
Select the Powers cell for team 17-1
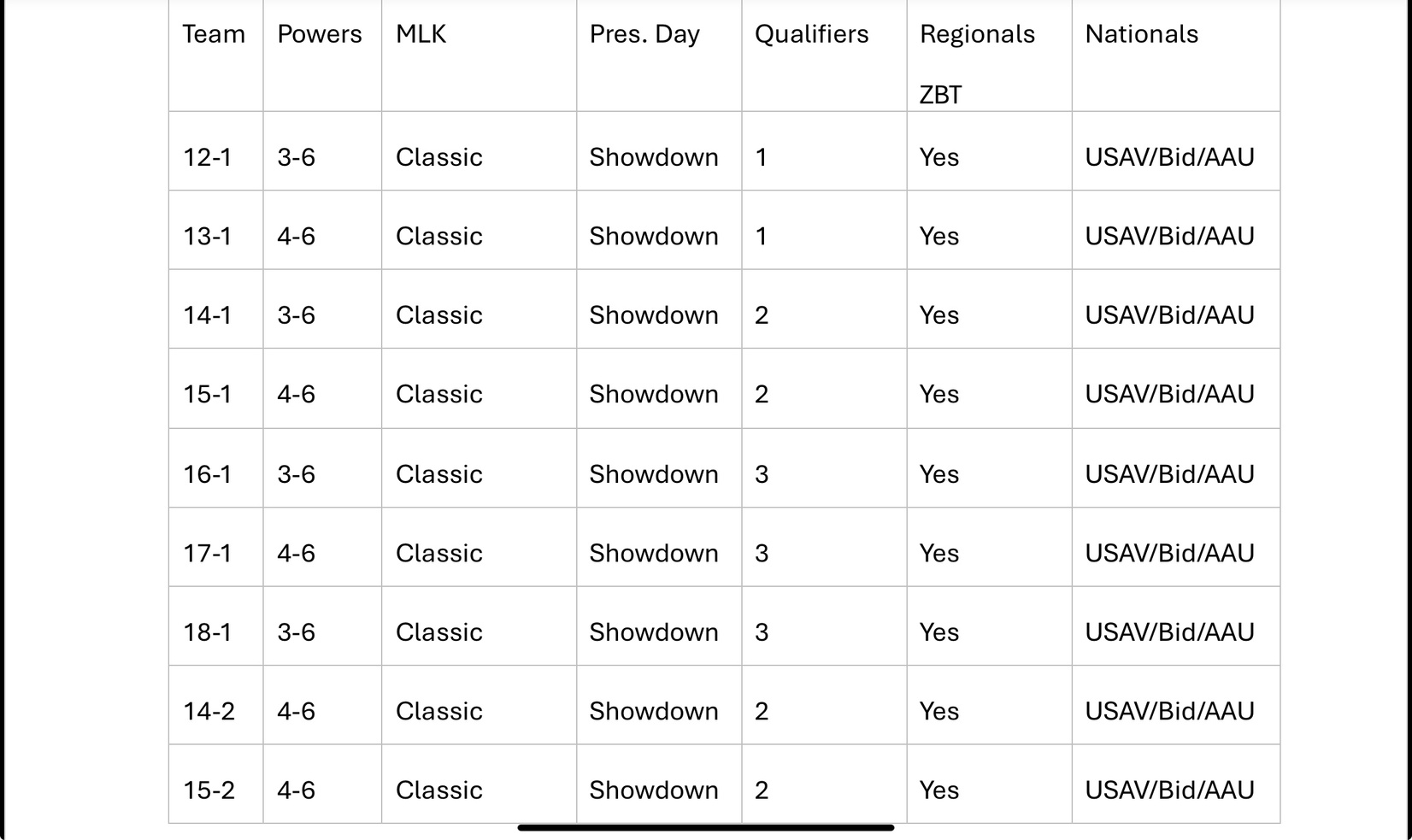(322, 547)
